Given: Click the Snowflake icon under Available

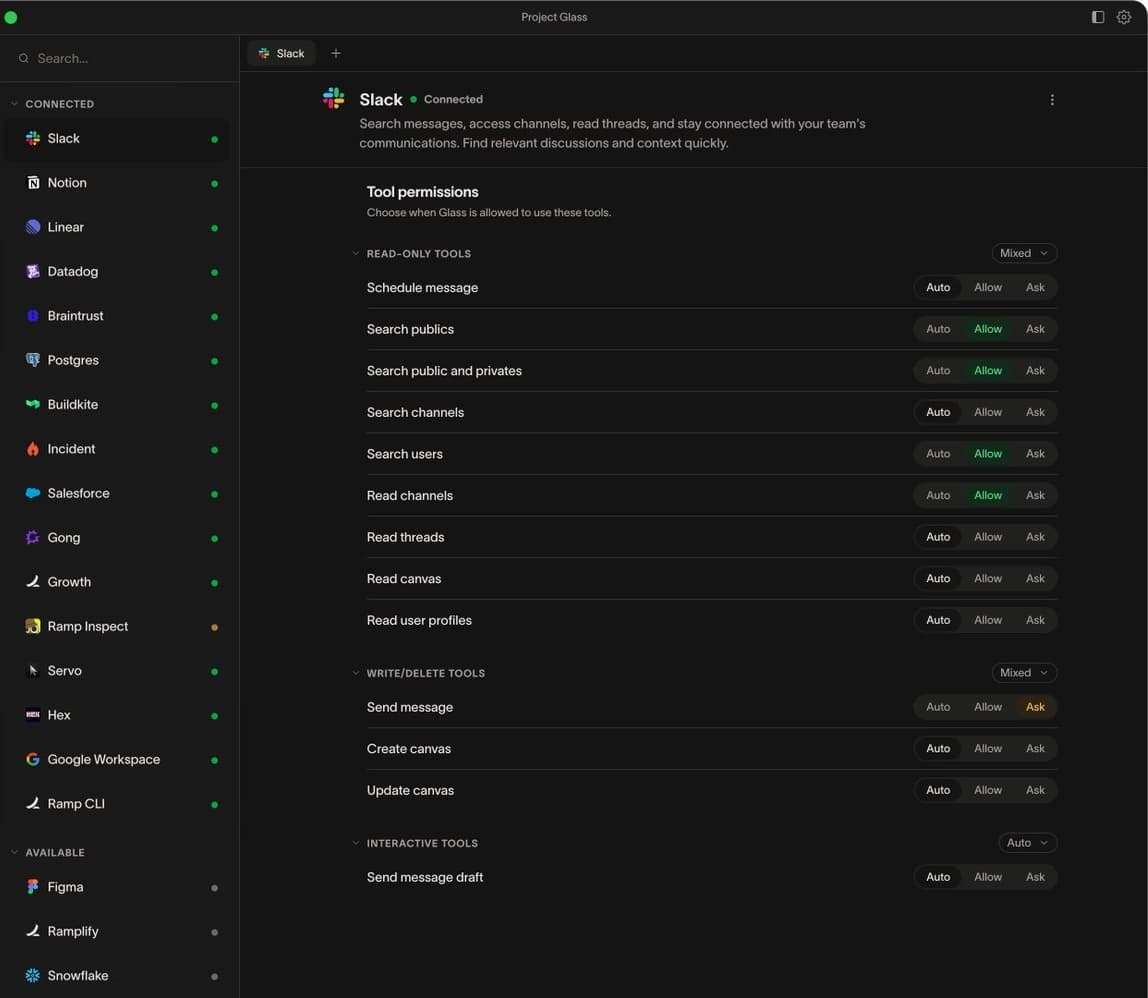Looking at the screenshot, I should pos(33,976).
